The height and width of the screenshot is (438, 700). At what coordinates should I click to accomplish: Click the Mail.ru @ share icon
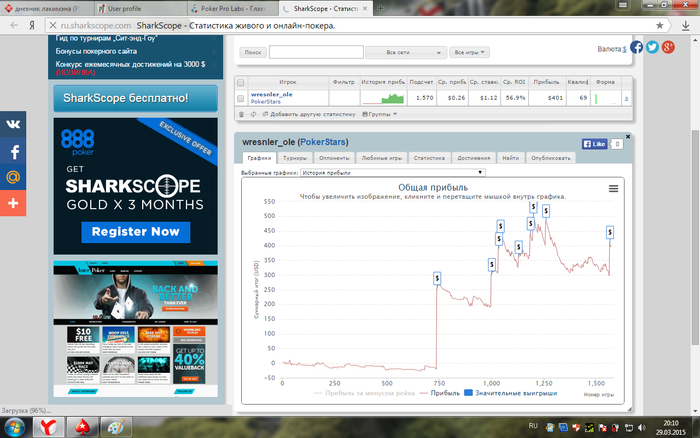click(13, 177)
